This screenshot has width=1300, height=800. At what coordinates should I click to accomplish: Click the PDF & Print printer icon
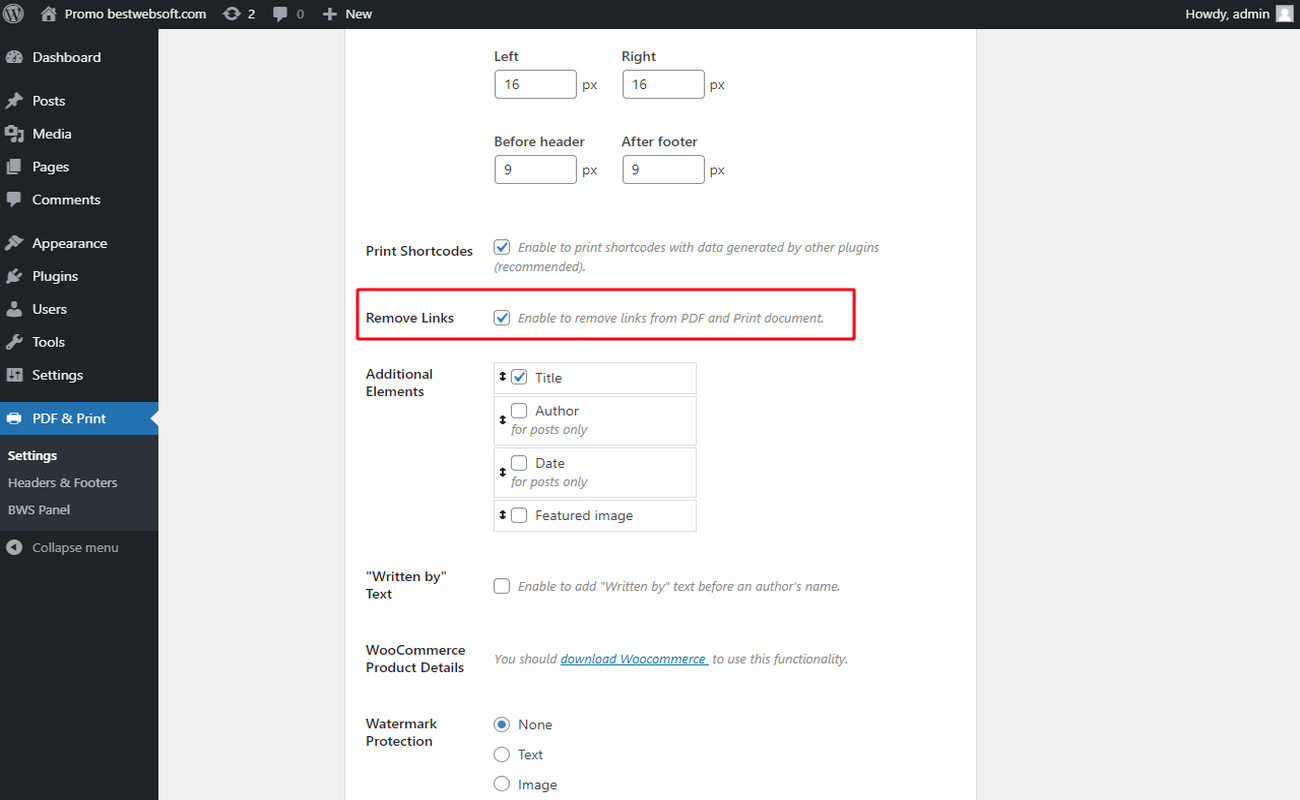[14, 419]
